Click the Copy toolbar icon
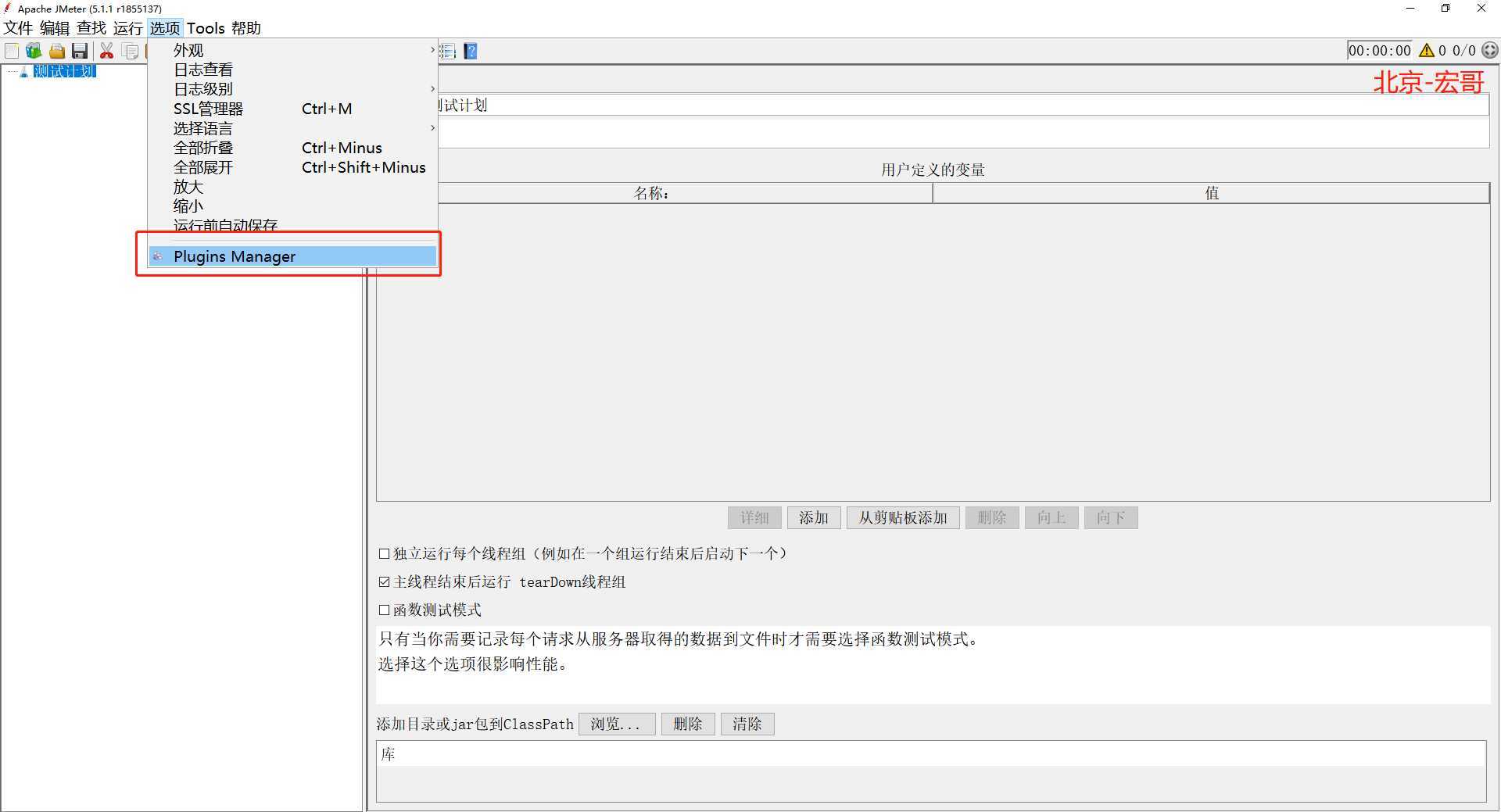 coord(131,51)
